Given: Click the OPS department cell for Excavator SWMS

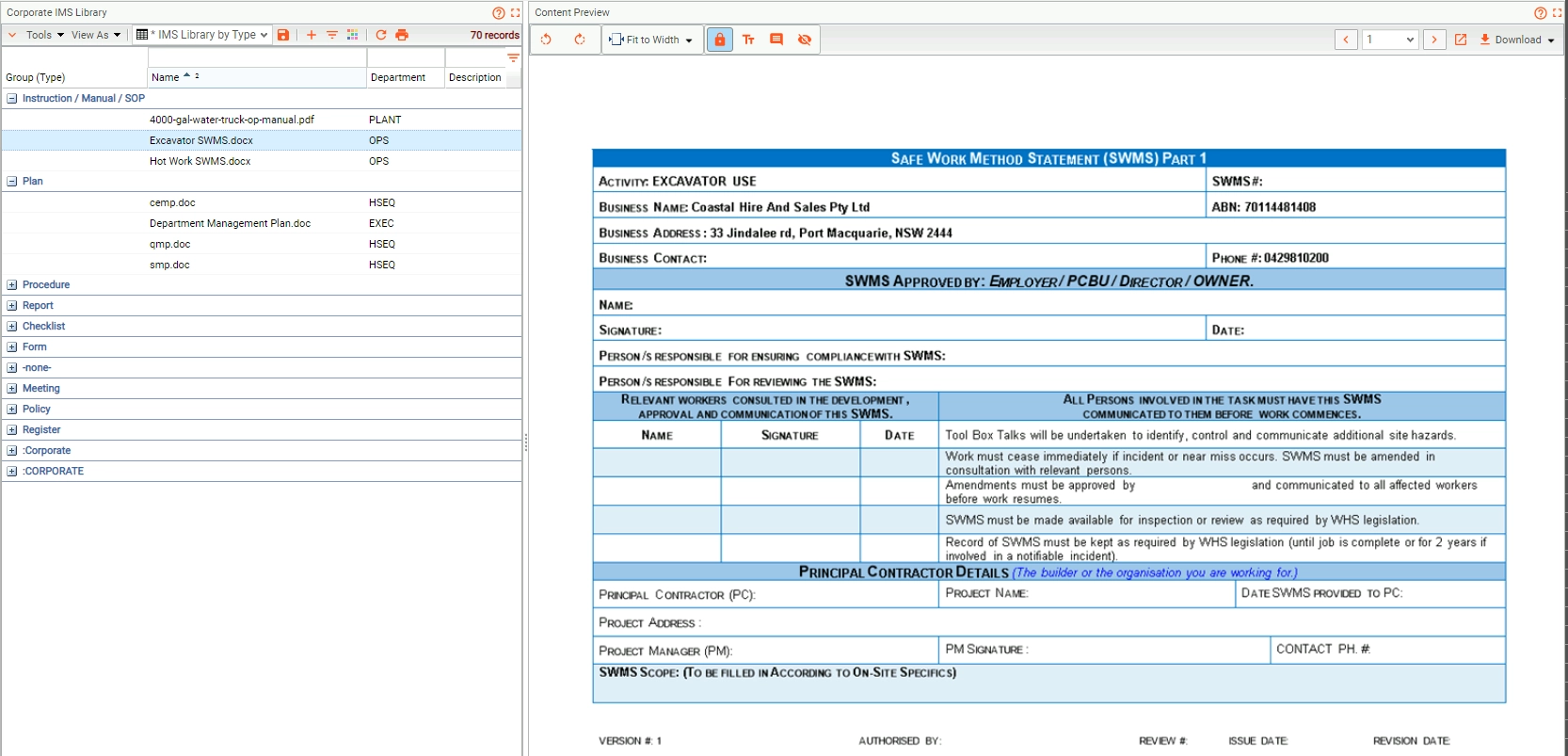Looking at the screenshot, I should (x=405, y=140).
